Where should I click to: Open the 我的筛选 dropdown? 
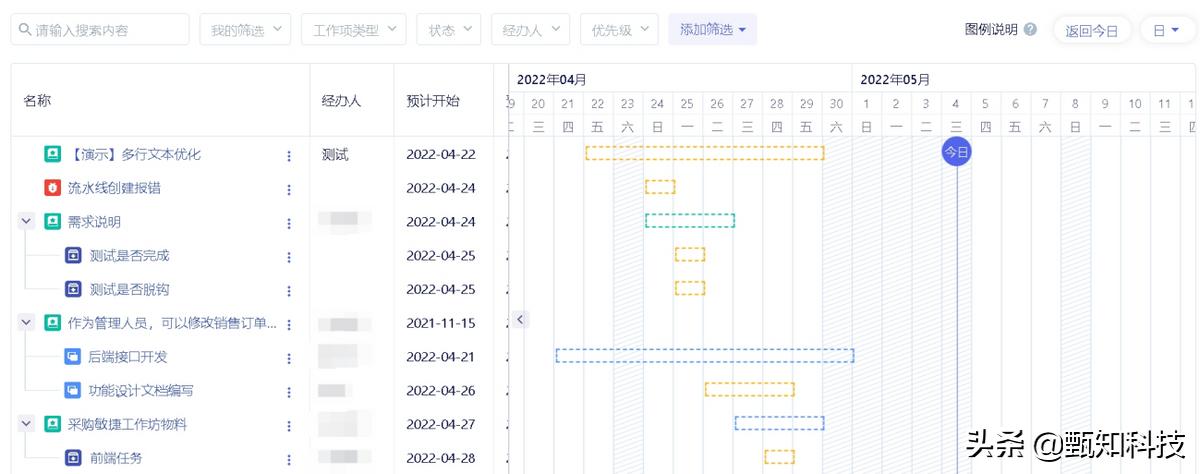pos(245,30)
